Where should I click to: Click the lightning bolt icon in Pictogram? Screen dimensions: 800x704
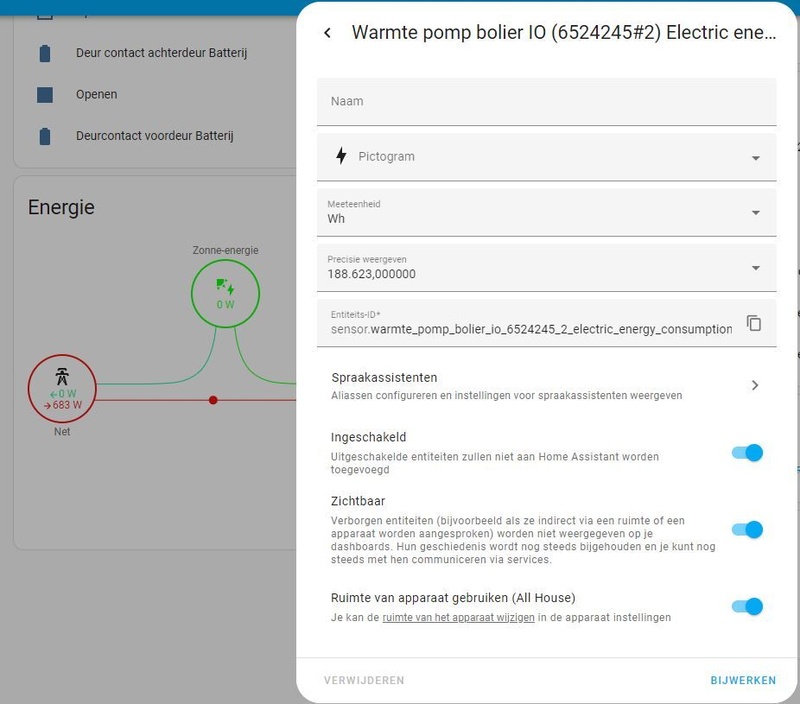341,156
